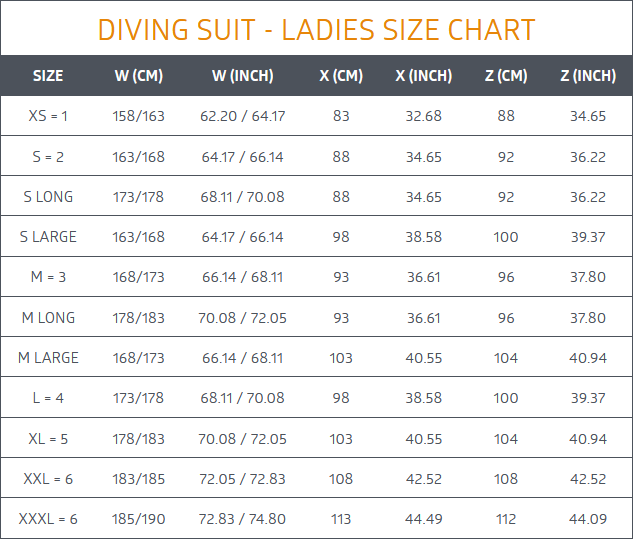Click the XXXL = 6 size label
This screenshot has height=539, width=633.
48,519
